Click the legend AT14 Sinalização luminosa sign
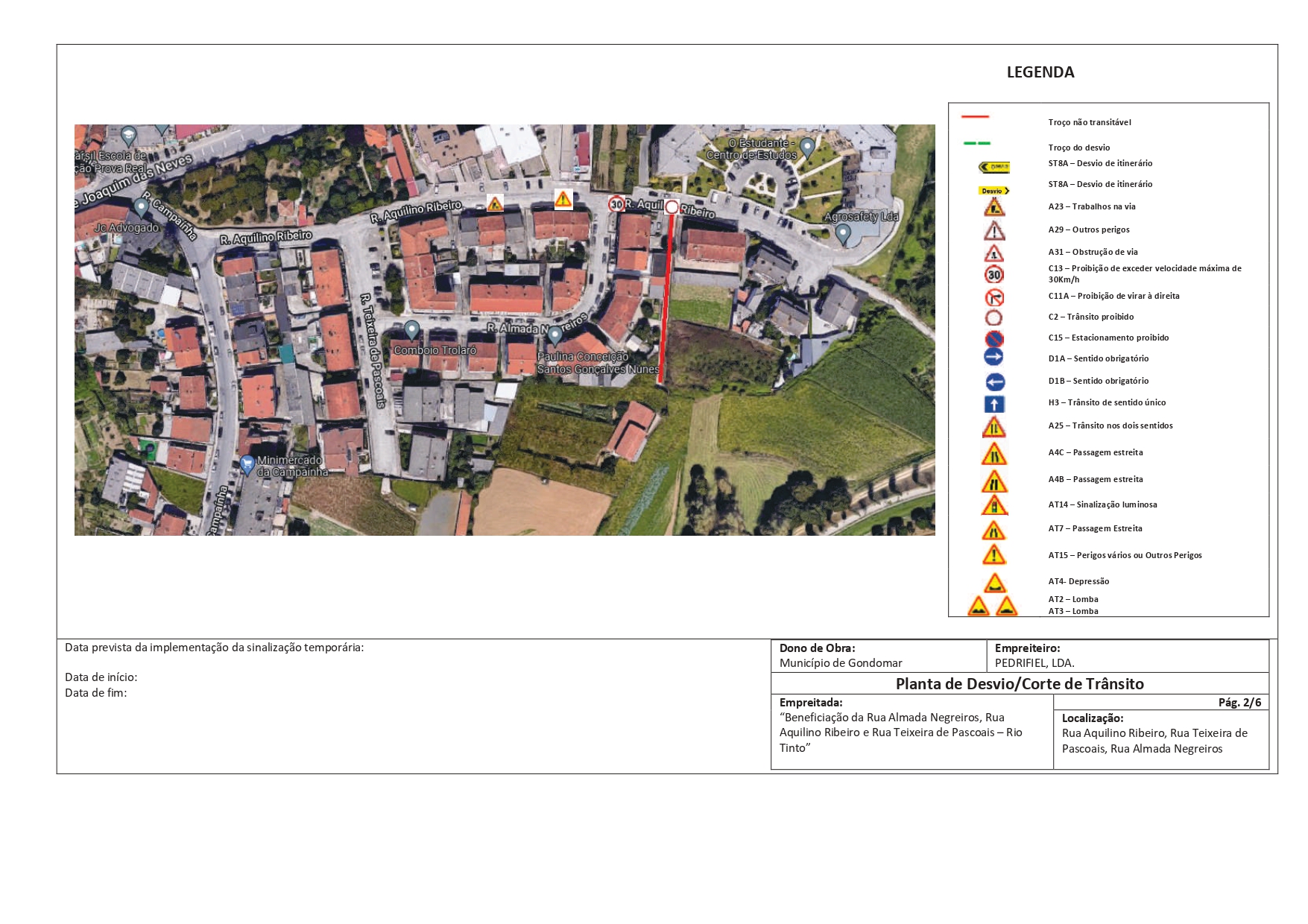 (994, 505)
